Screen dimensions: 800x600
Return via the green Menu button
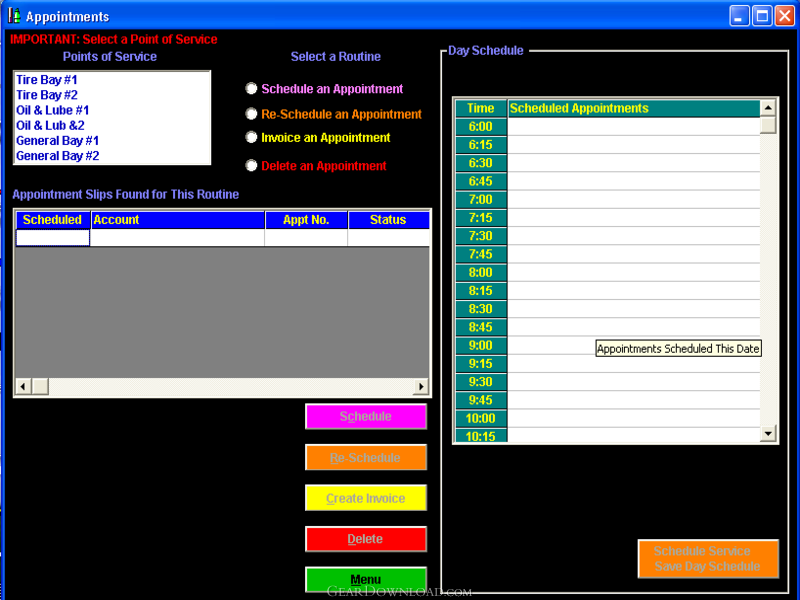366,580
